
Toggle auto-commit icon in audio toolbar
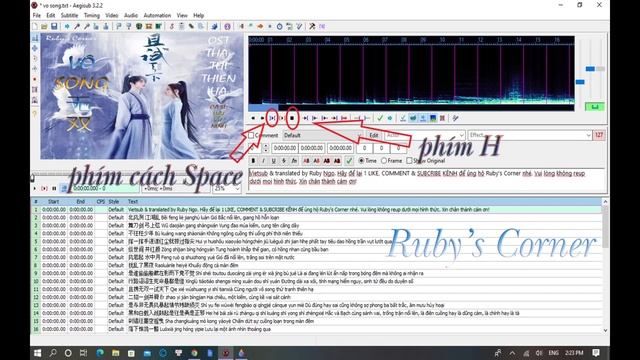click(403, 118)
